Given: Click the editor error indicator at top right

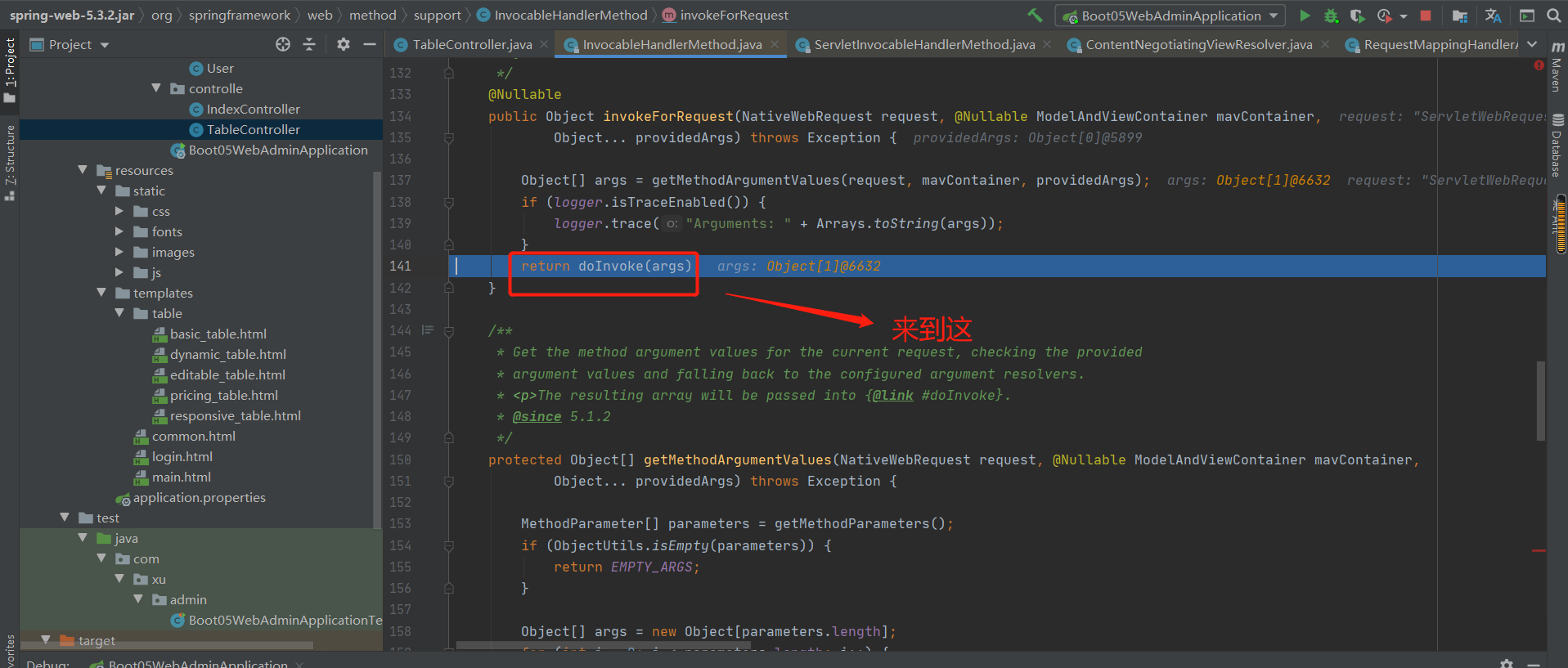Looking at the screenshot, I should [x=1539, y=65].
